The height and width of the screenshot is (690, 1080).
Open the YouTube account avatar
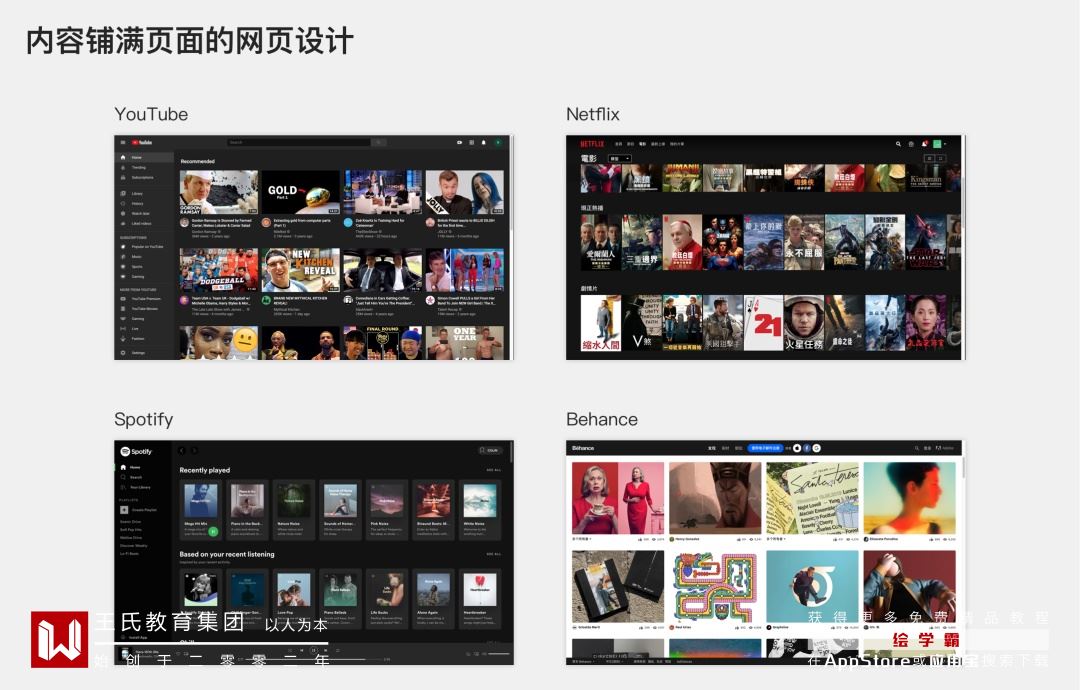498,143
